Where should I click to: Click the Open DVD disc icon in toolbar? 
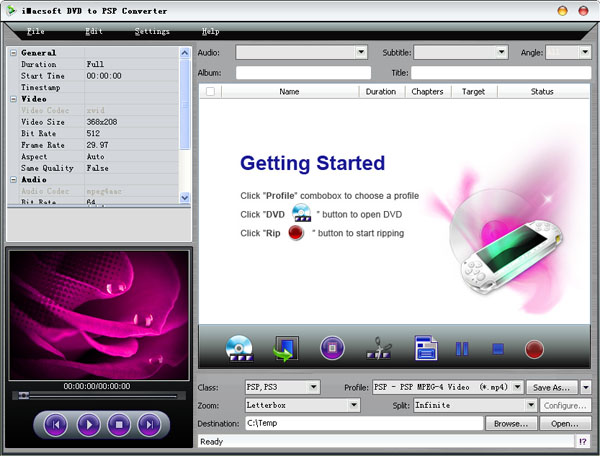tap(240, 349)
